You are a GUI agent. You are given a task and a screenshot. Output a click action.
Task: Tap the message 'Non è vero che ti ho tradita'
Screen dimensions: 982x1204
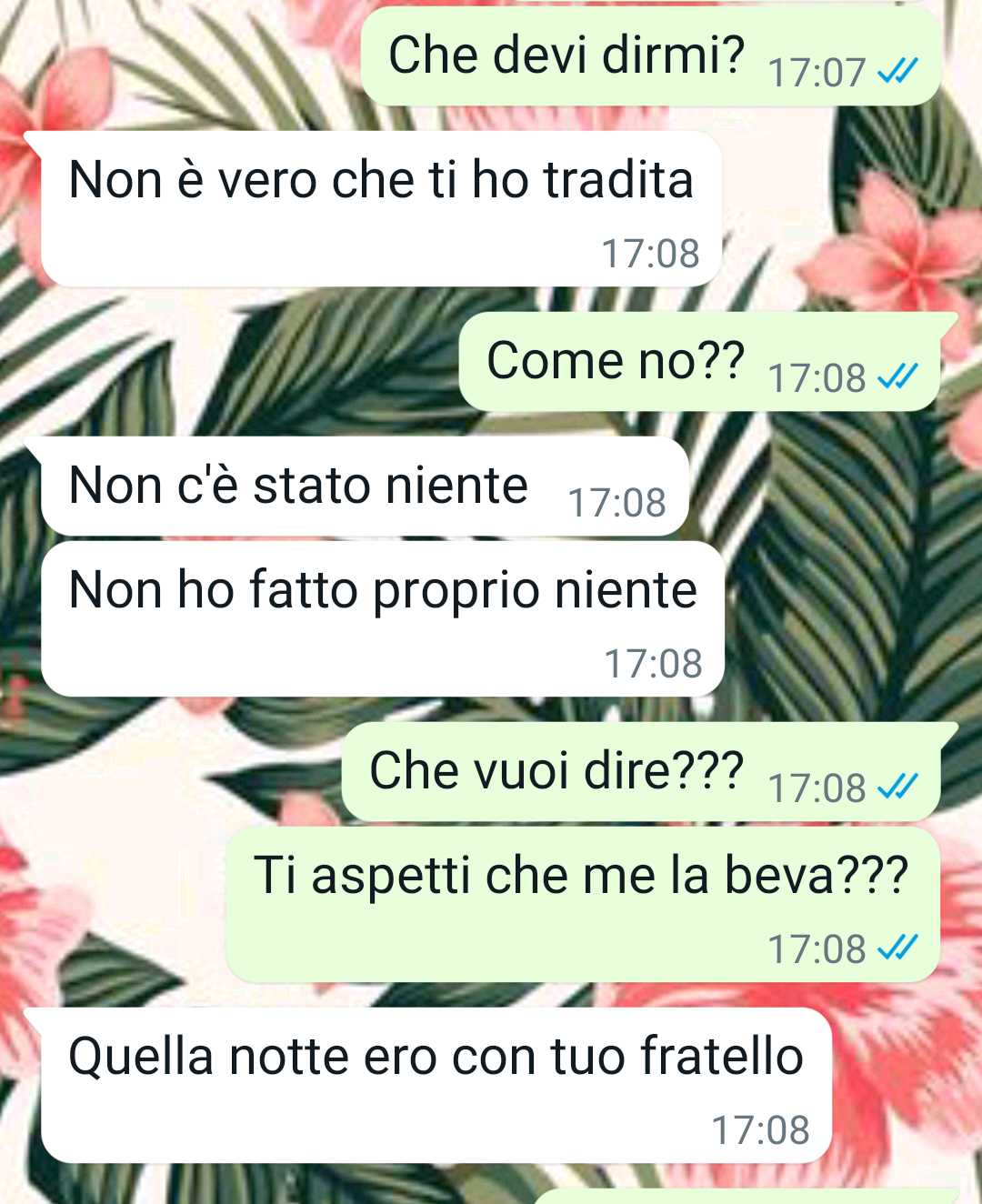[x=381, y=209]
